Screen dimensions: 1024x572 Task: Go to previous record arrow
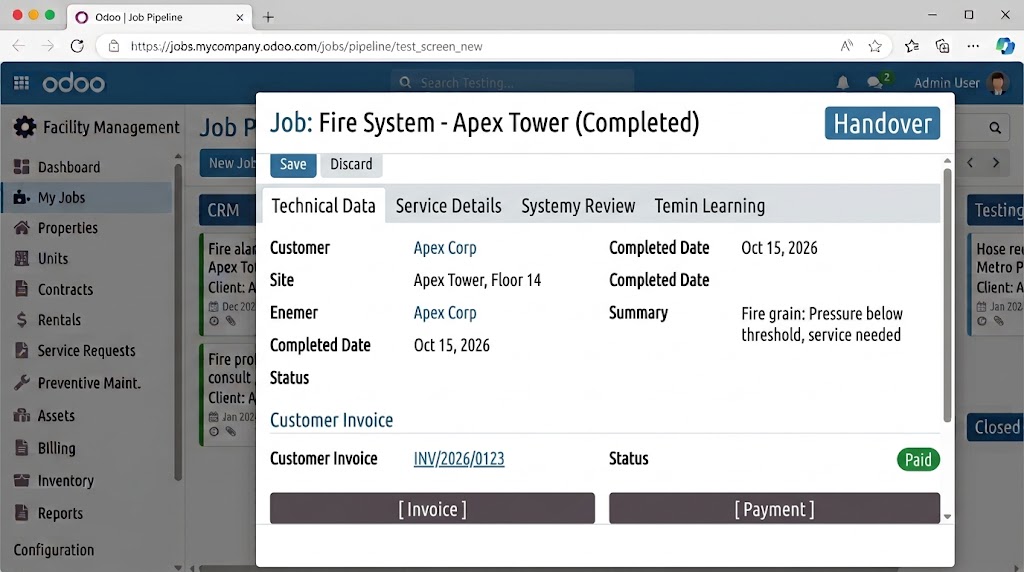pos(970,163)
